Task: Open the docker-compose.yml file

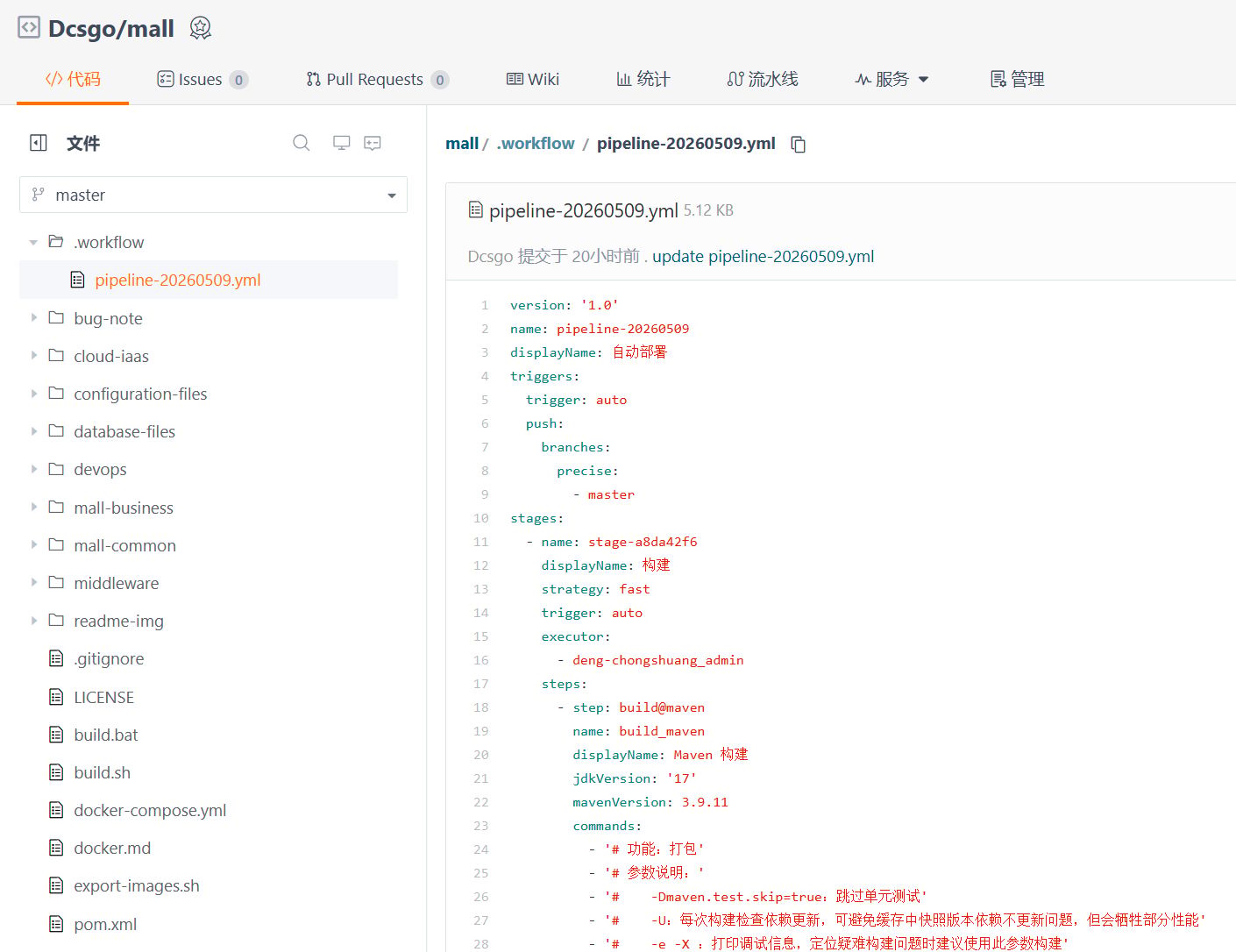Action: 150,810
